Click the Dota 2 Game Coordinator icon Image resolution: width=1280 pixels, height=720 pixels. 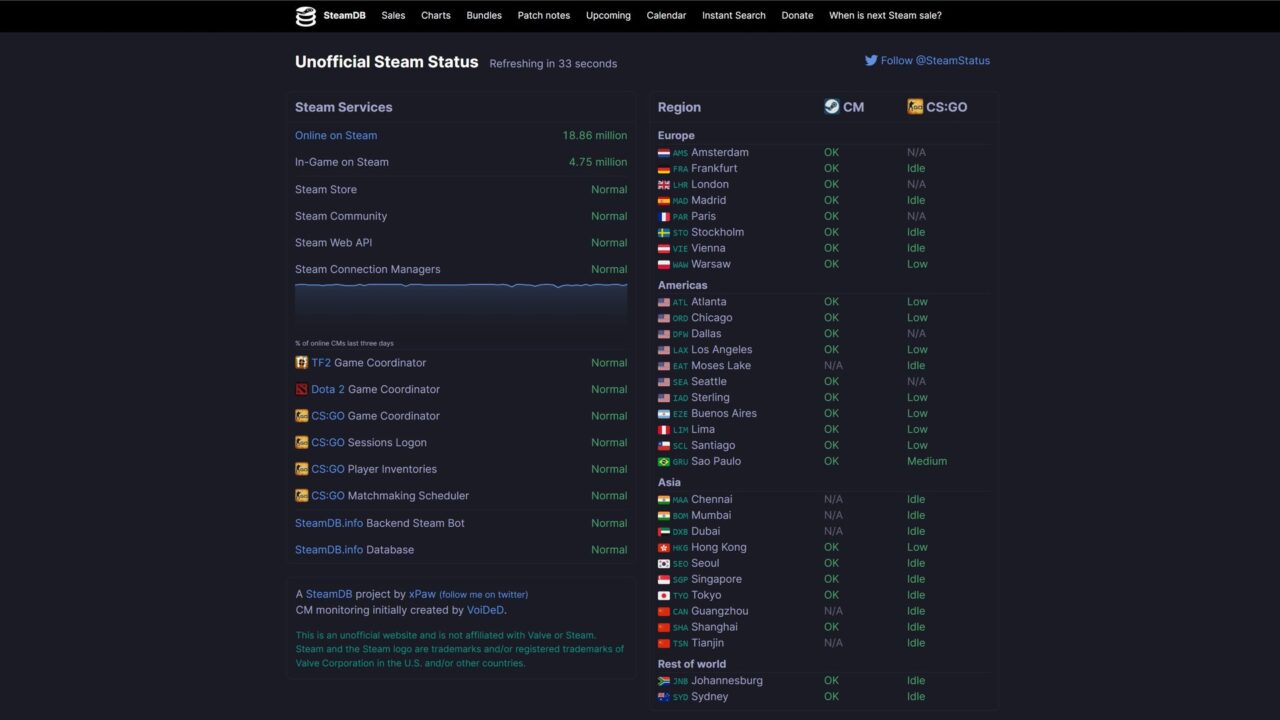pyautogui.click(x=302, y=389)
